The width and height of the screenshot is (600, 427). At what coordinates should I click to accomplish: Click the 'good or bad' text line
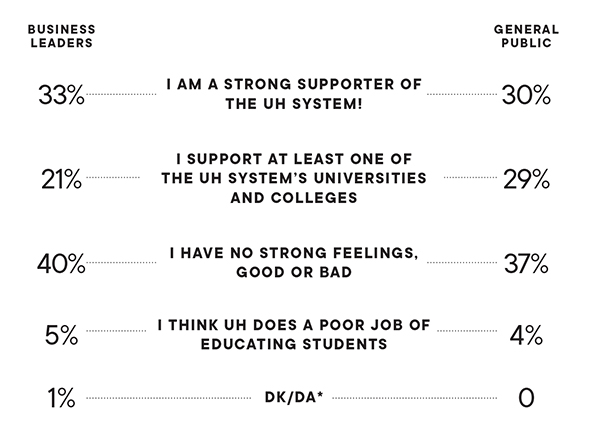tap(294, 272)
